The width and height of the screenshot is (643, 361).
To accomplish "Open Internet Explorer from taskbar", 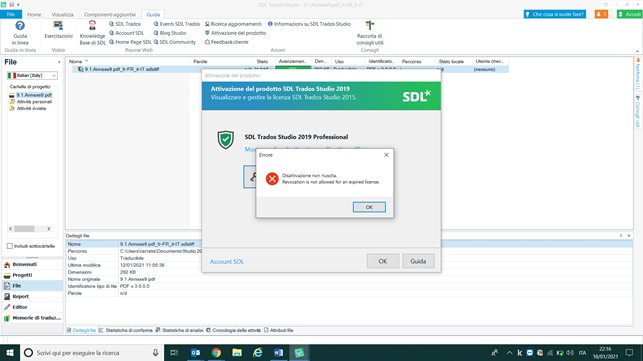I will (x=258, y=353).
